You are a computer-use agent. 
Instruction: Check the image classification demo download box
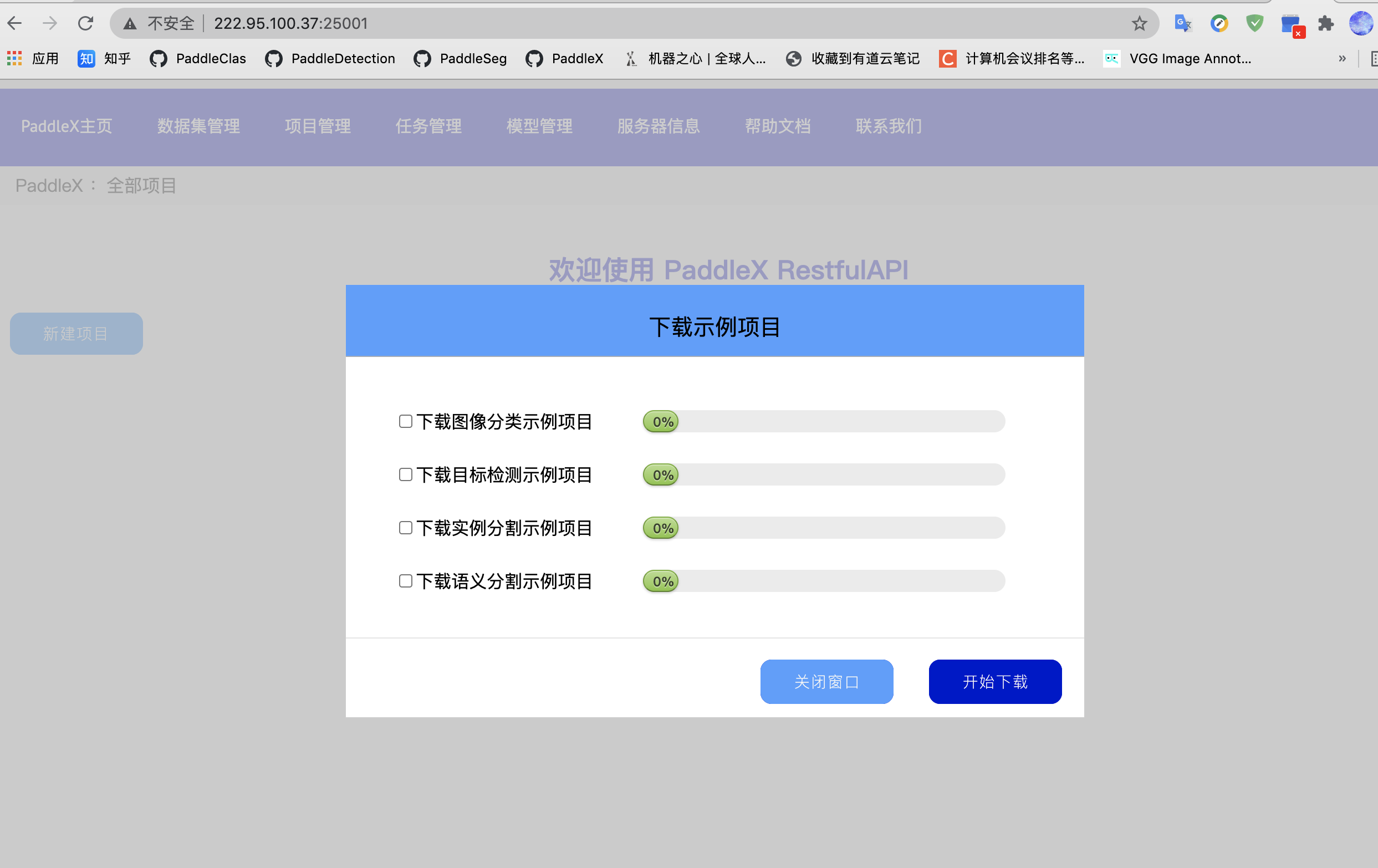405,422
